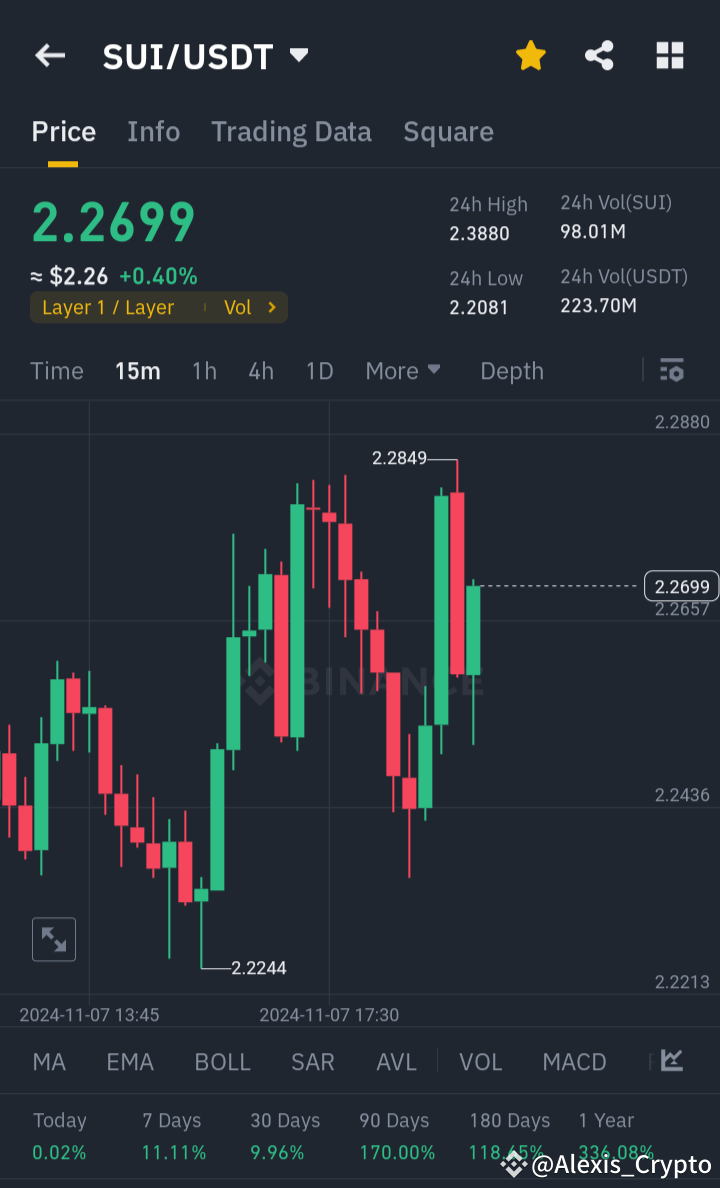
Task: Share the SUI/USDT chart
Action: coord(599,55)
